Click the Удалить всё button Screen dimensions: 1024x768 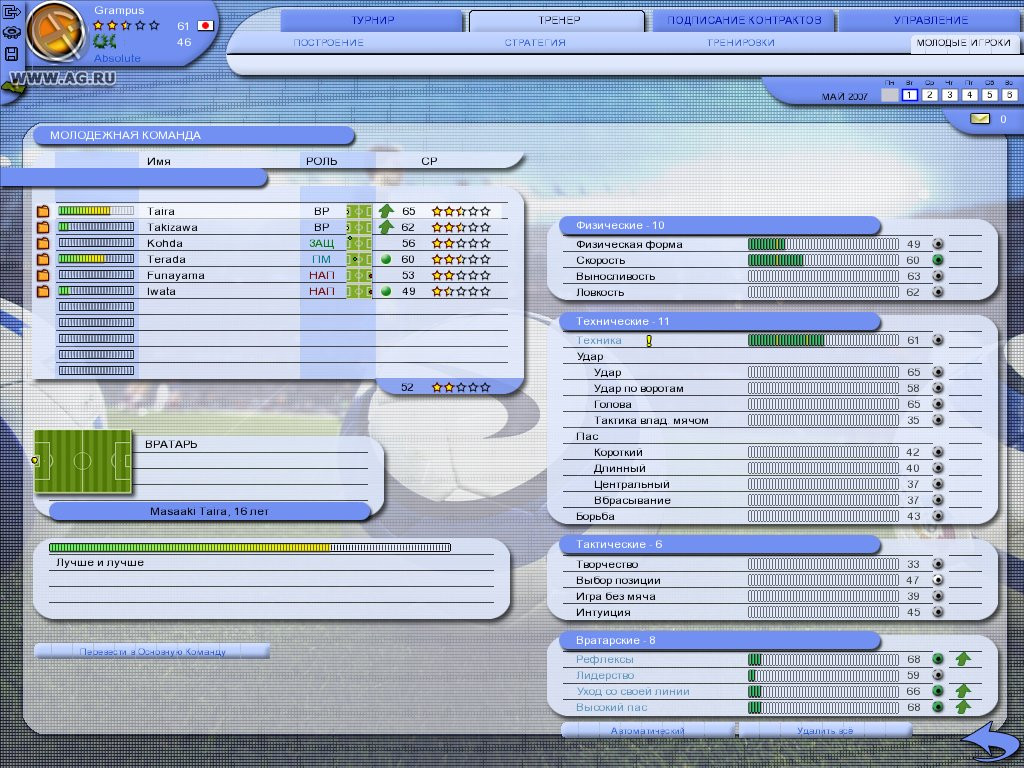(x=825, y=731)
